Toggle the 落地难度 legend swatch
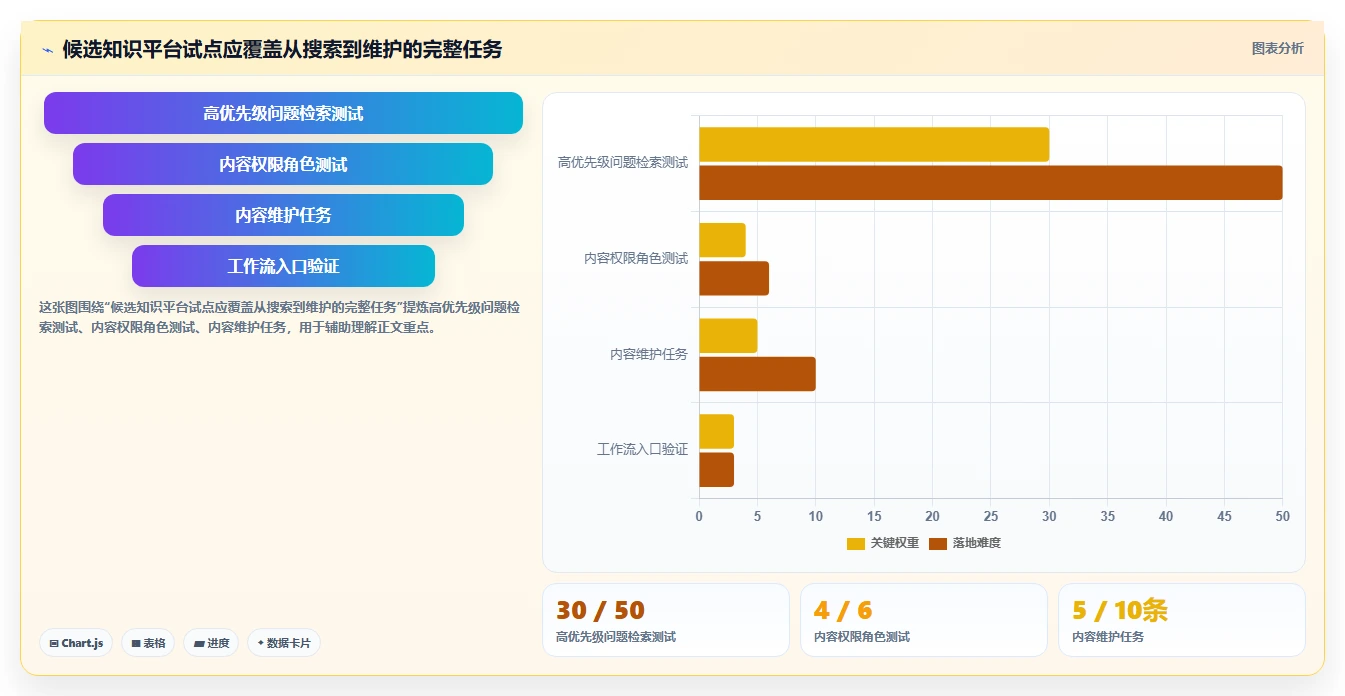 coord(938,543)
